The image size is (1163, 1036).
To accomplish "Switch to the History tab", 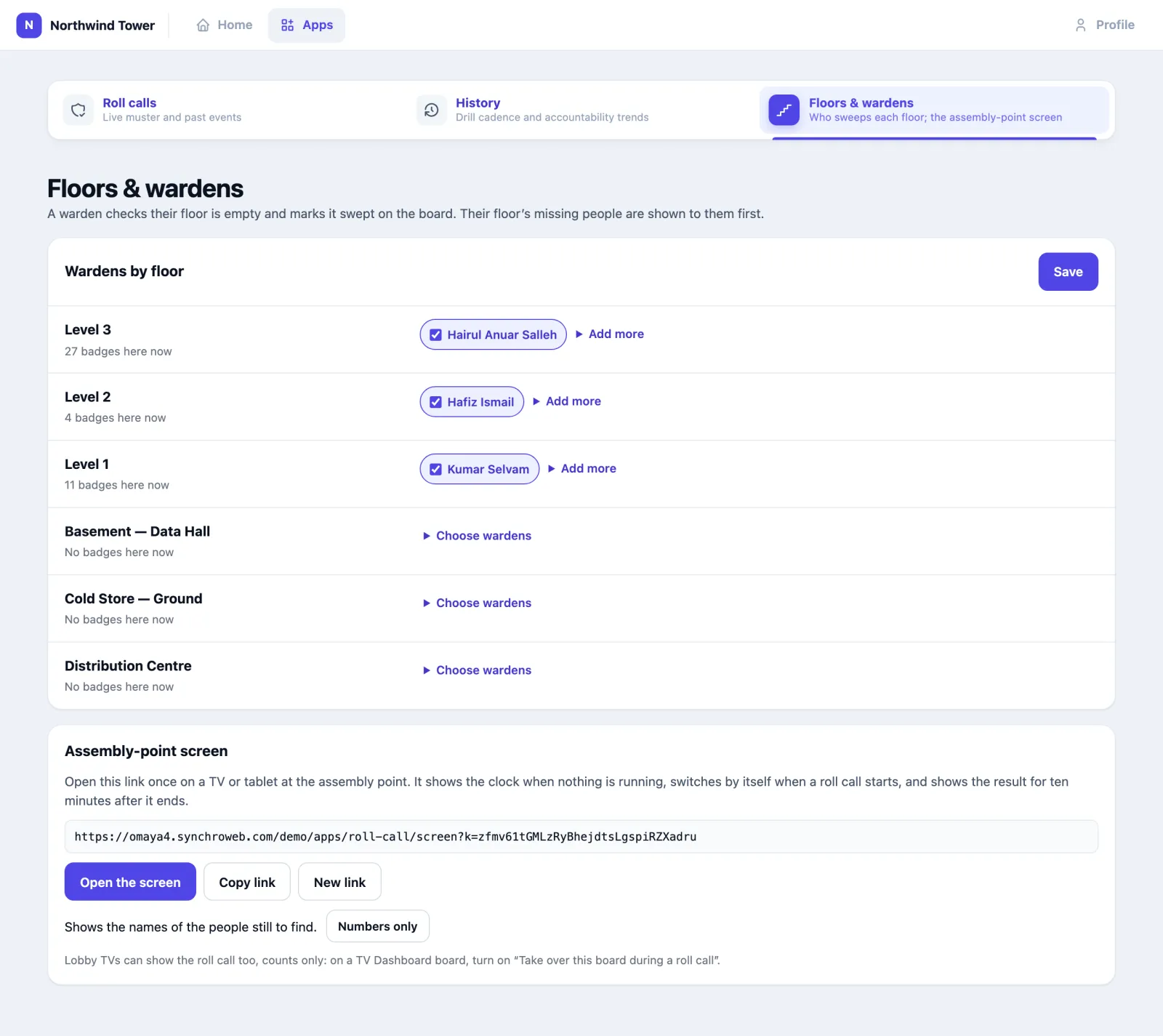I will click(x=581, y=110).
